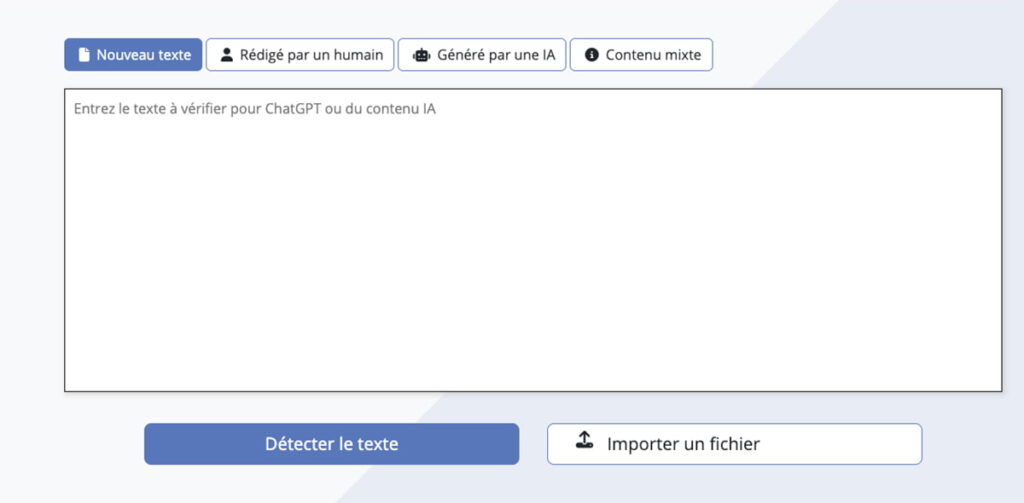The image size is (1024, 503).
Task: Start analysis with Détecter le texte
Action: (x=332, y=444)
